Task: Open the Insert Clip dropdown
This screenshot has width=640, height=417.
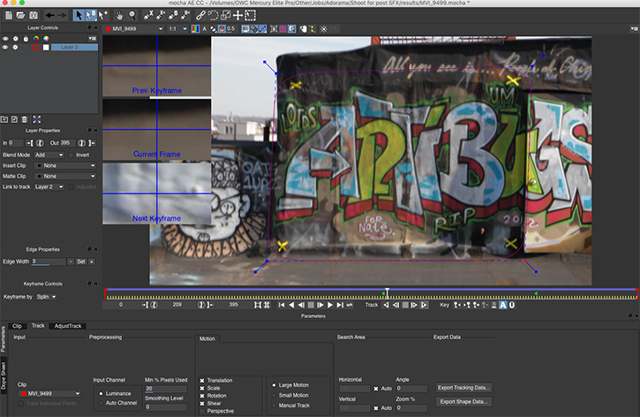Action: (65, 166)
